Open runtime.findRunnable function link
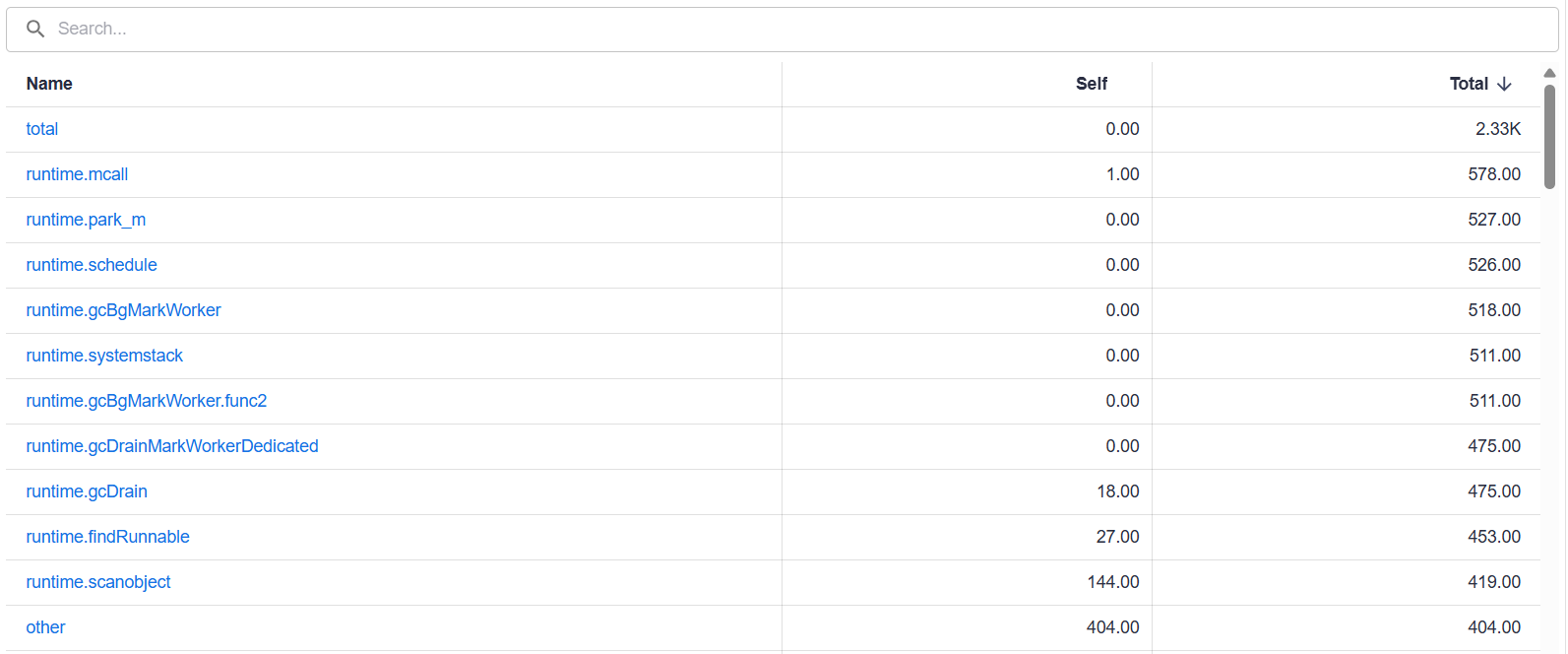 click(107, 538)
